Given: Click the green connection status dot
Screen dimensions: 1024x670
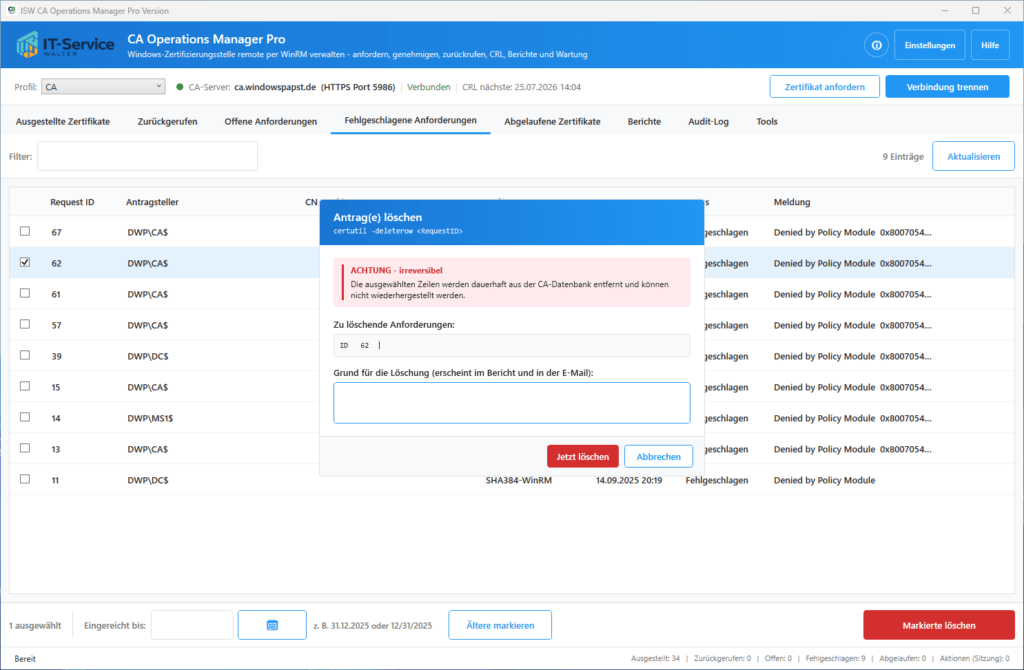Looking at the screenshot, I should [x=180, y=87].
